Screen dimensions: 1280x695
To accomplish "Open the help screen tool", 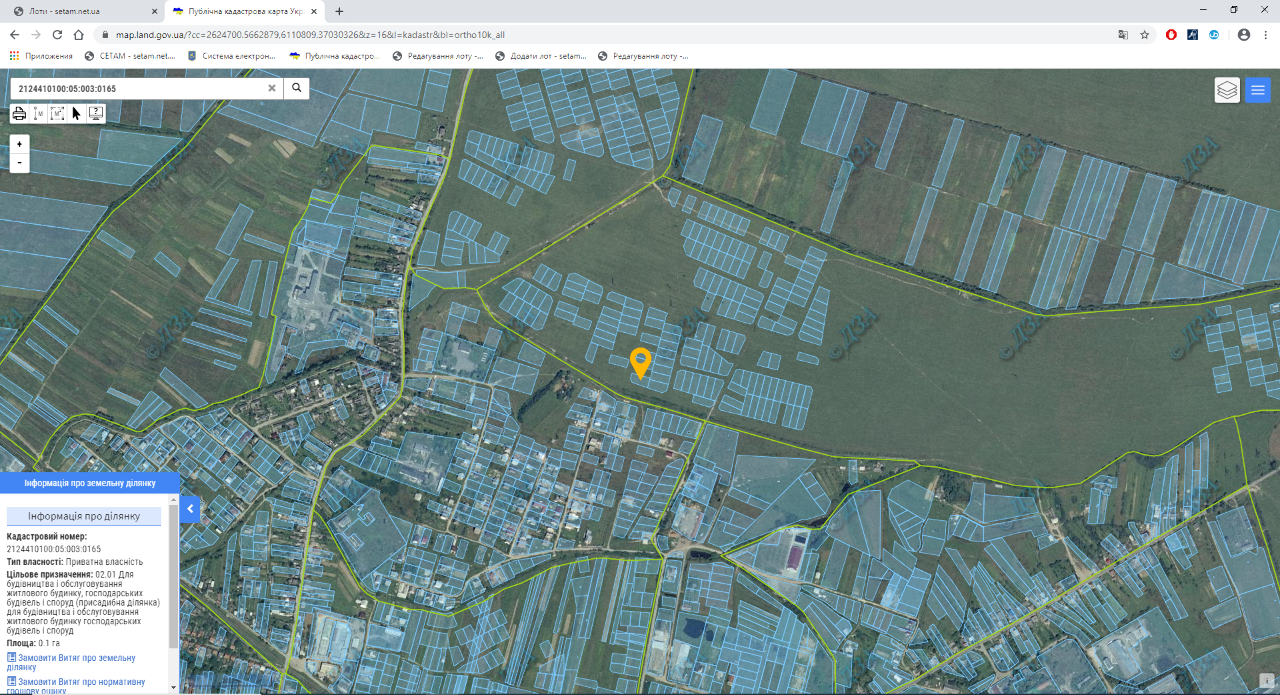I will [96, 113].
